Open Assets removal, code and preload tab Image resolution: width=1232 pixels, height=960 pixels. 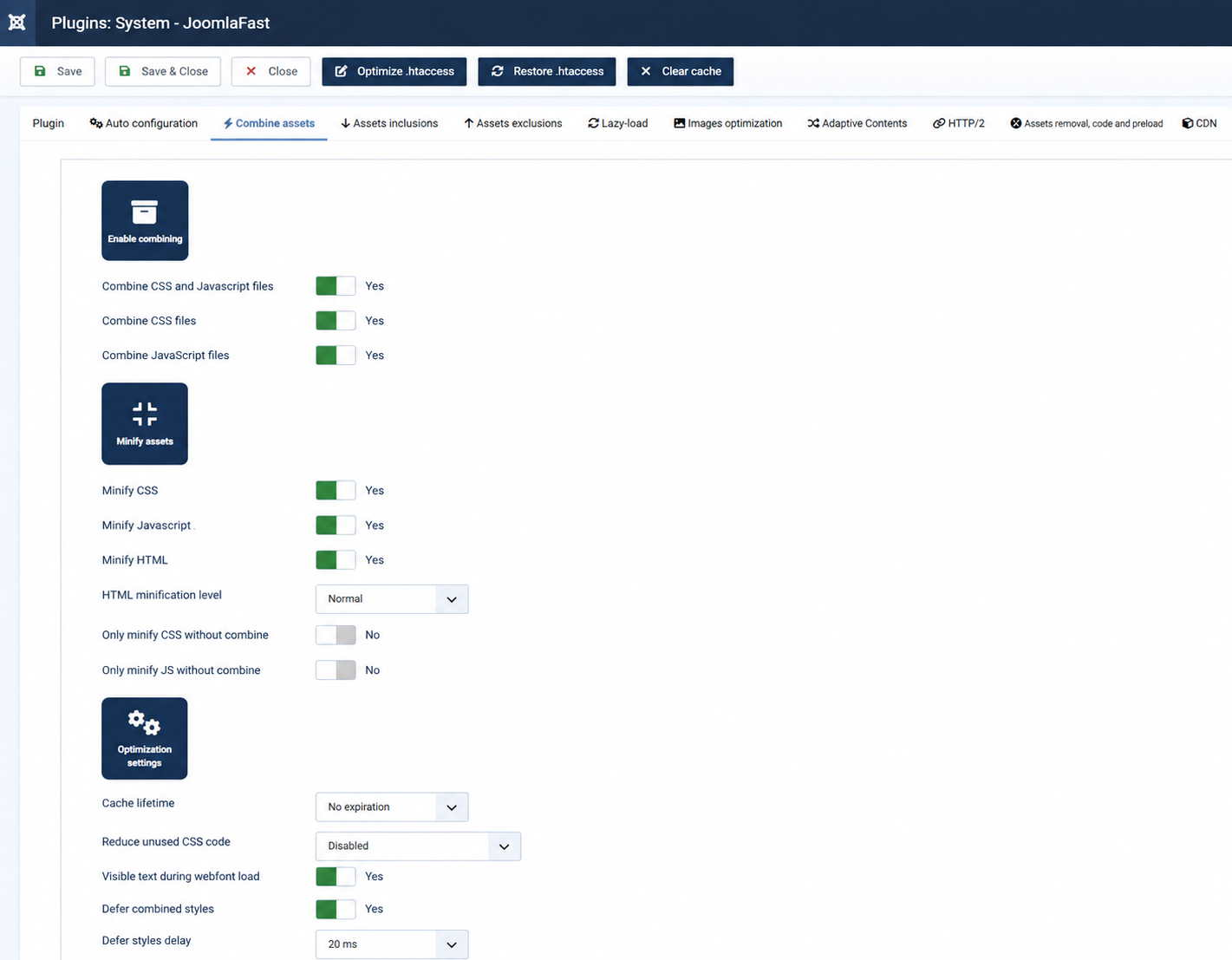1086,123
